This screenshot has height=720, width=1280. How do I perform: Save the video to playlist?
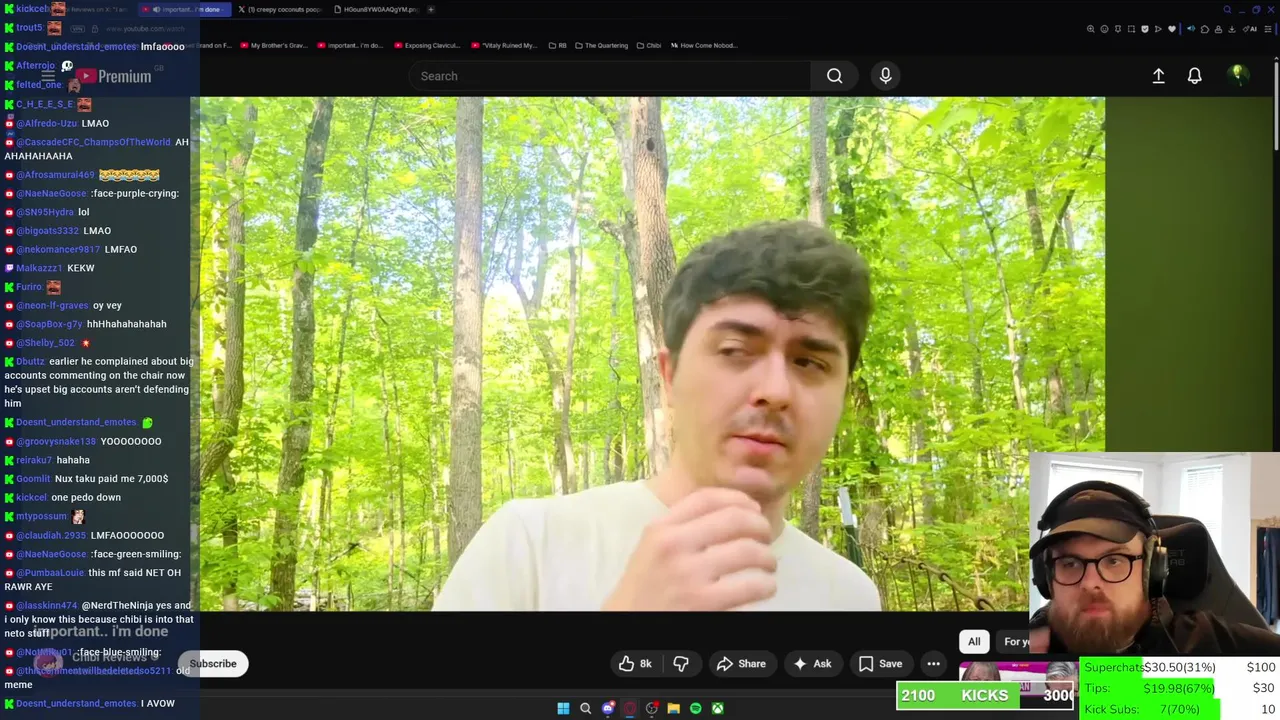(x=880, y=663)
